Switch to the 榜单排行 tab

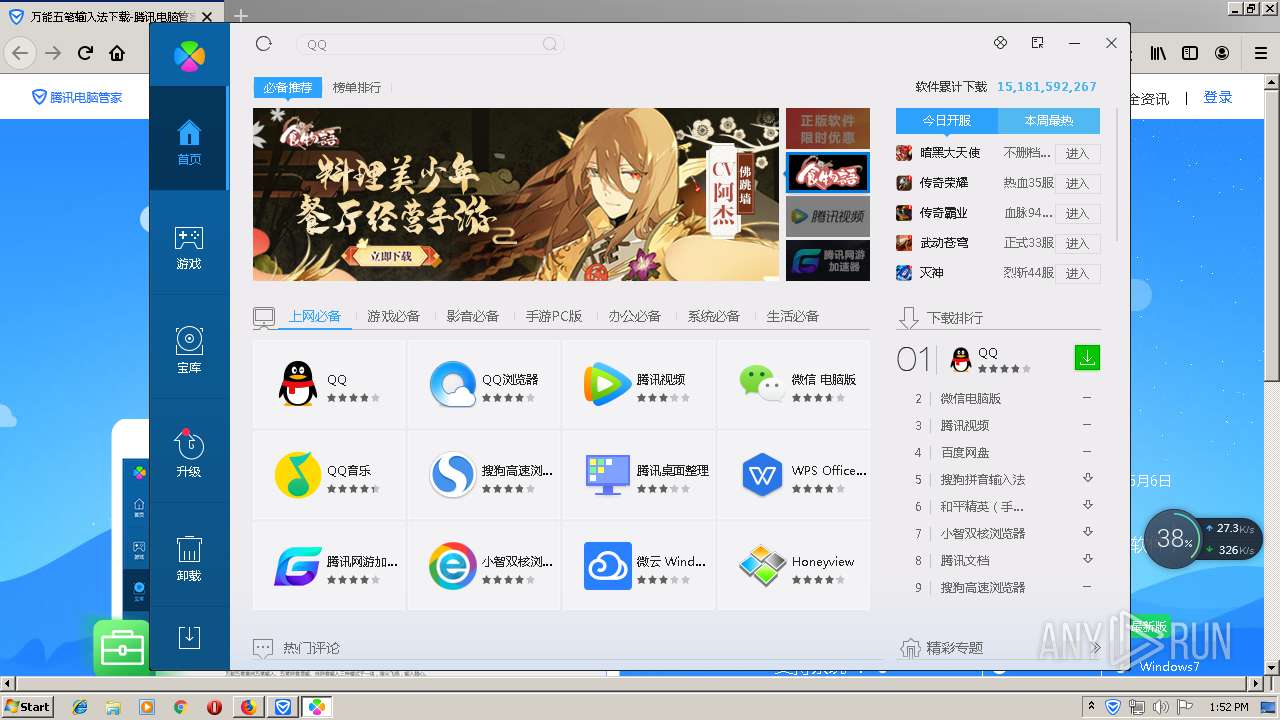pos(357,88)
